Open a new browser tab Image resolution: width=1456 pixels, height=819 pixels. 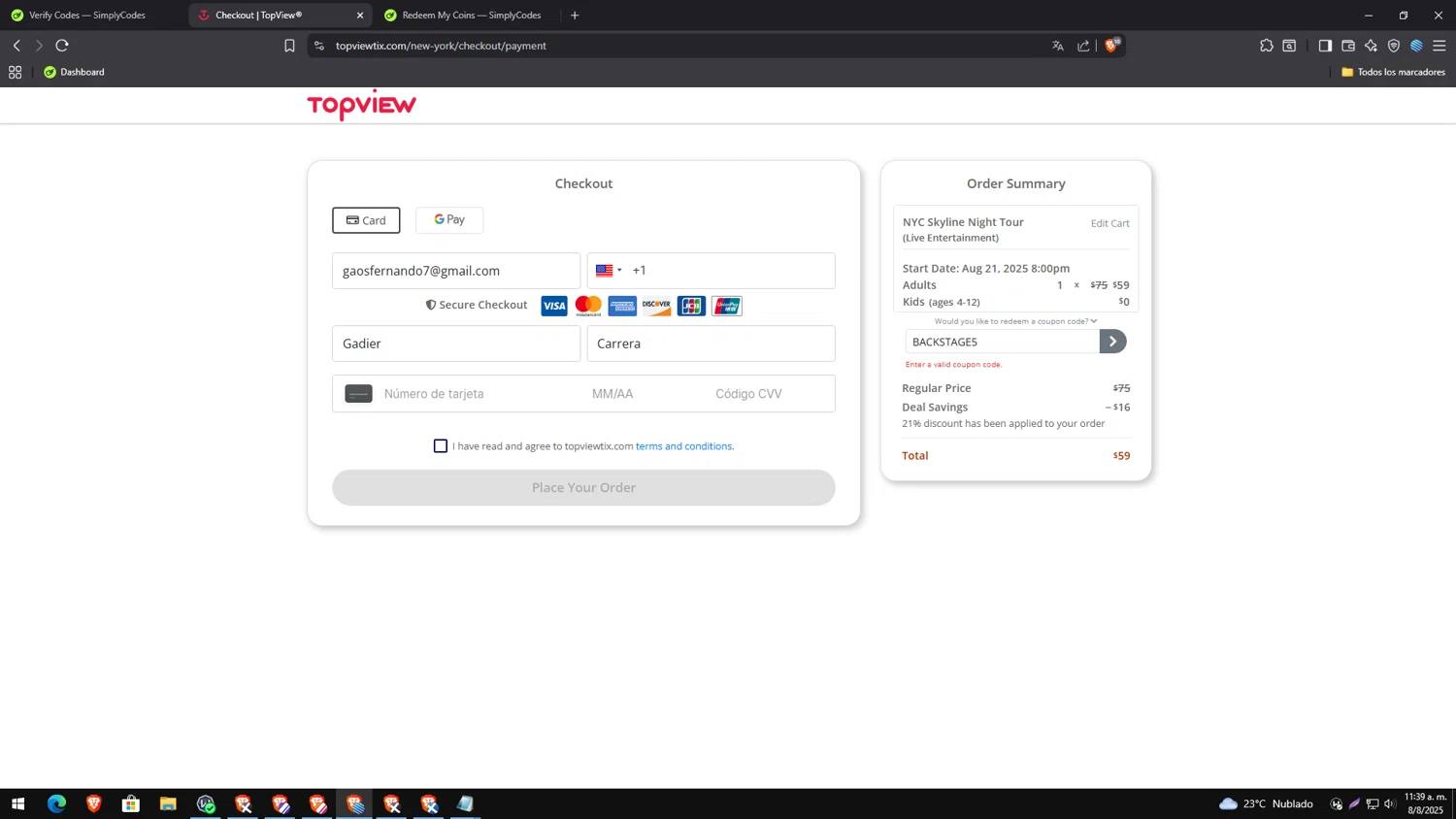[575, 15]
